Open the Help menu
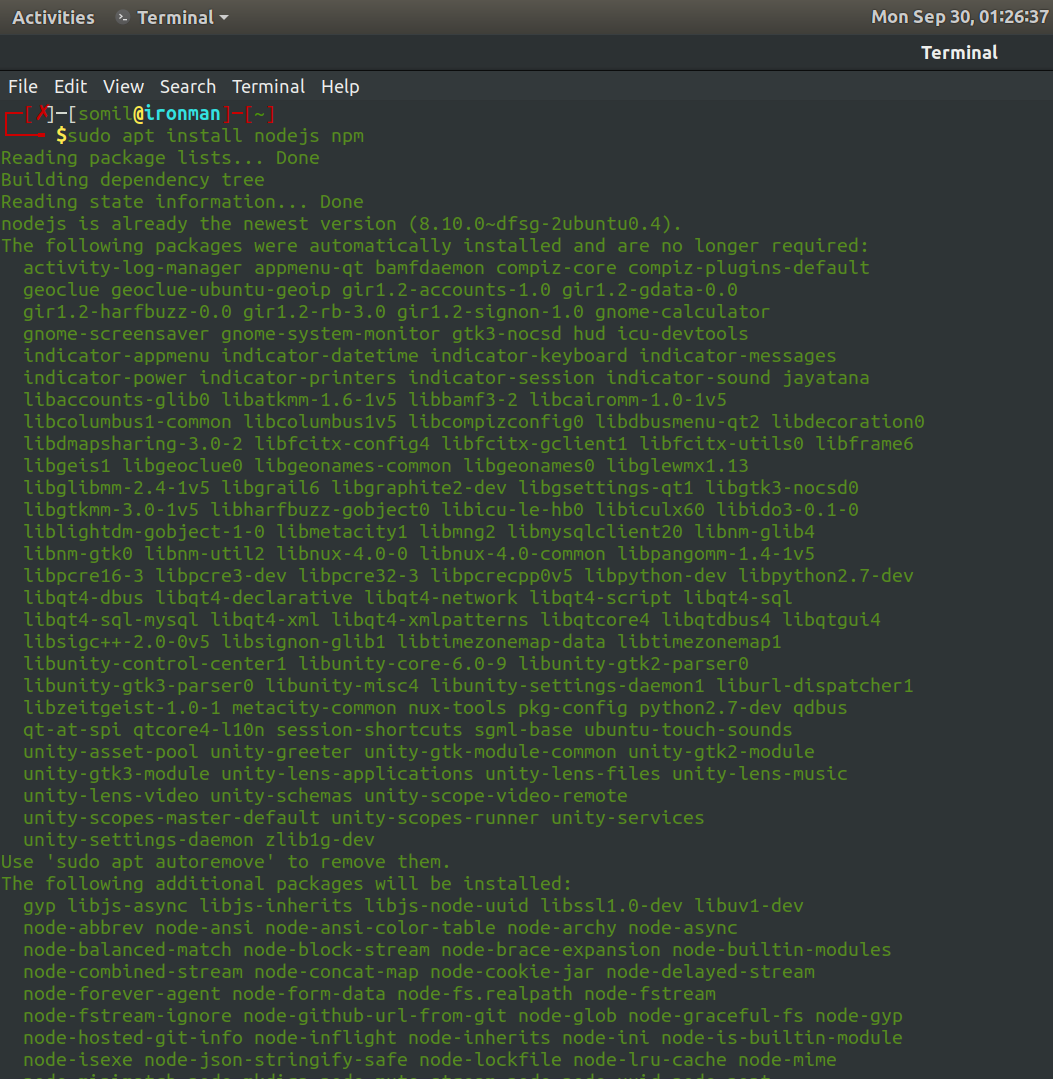 pyautogui.click(x=340, y=87)
